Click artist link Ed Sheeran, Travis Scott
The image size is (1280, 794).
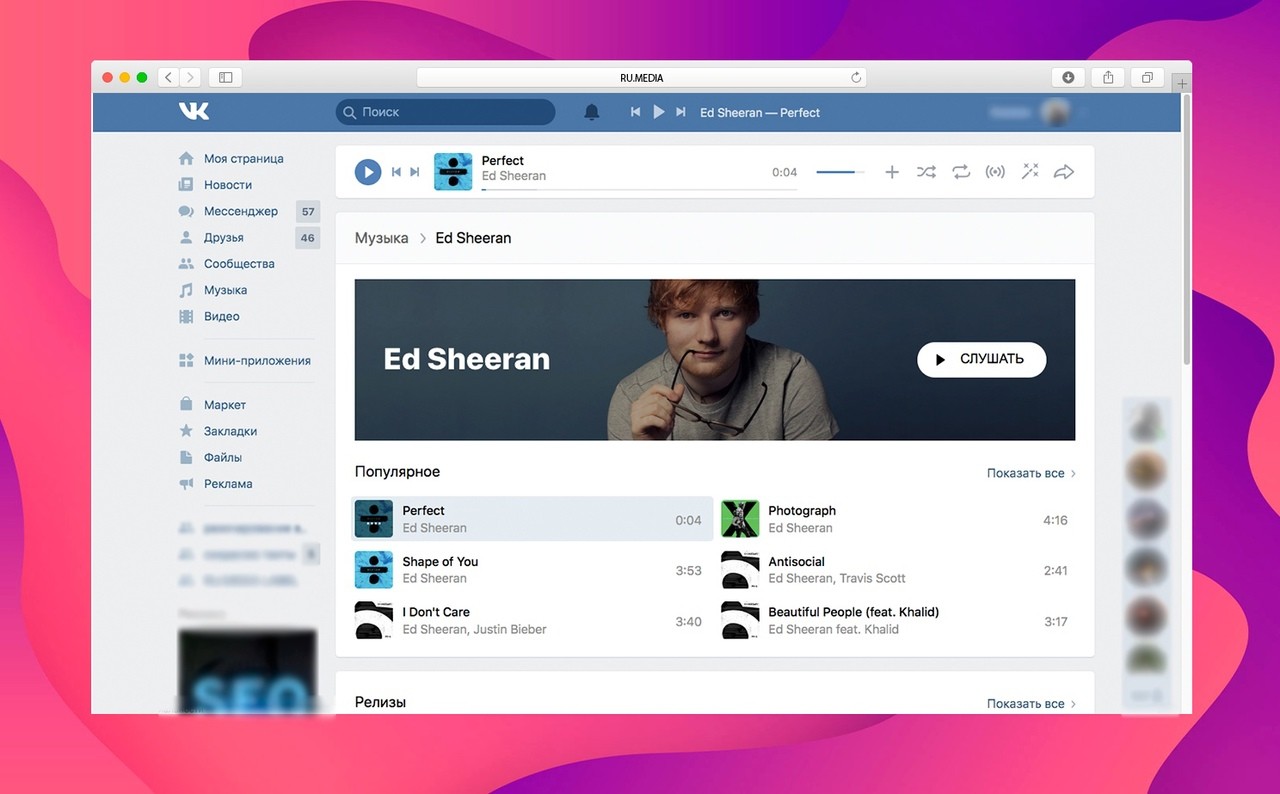[x=837, y=578]
